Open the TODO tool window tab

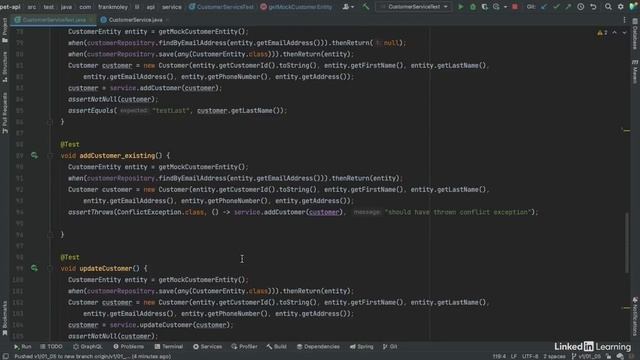point(51,347)
